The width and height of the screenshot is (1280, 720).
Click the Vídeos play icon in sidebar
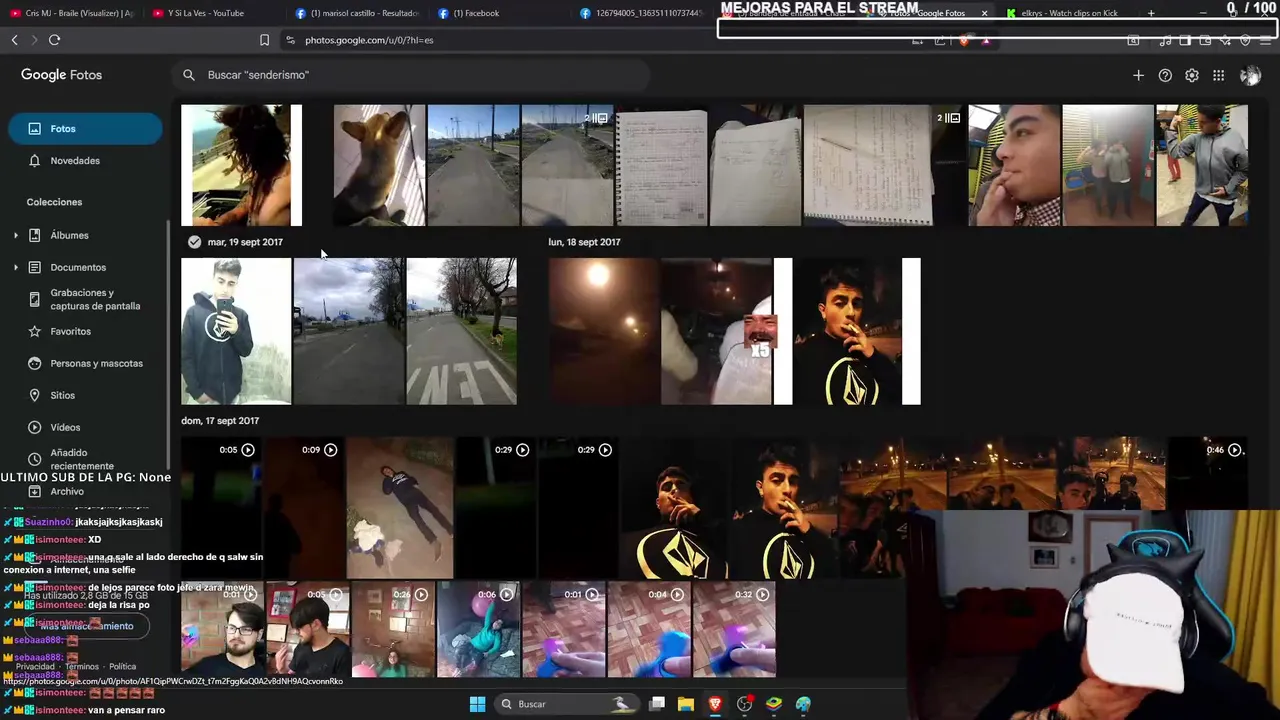tap(35, 428)
